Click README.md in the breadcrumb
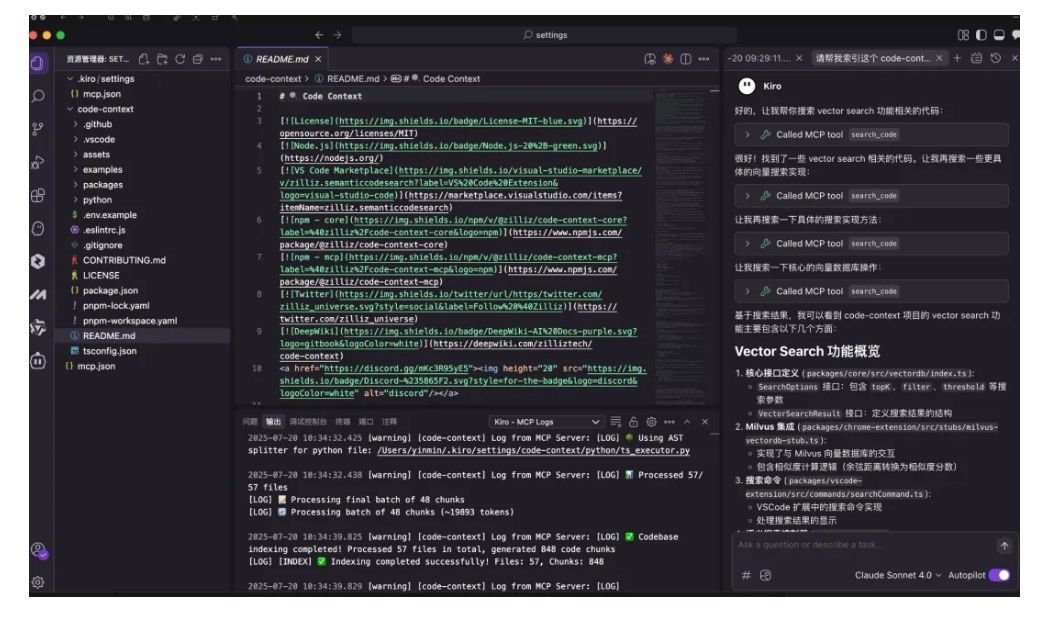The width and height of the screenshot is (1059, 618). tap(353, 79)
